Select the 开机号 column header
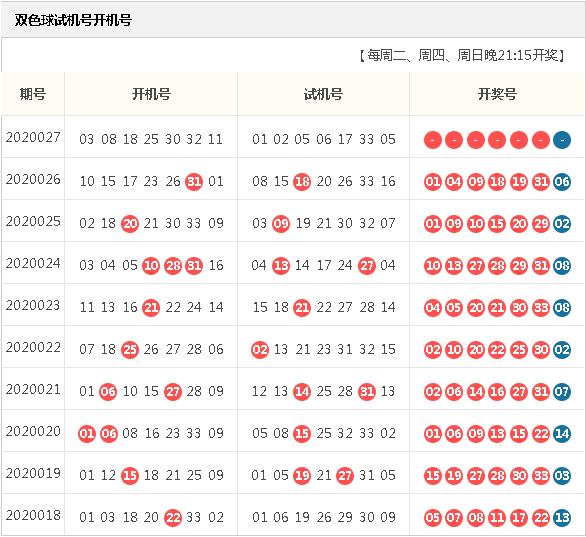Viewport: 586px width, 537px height. pos(151,94)
